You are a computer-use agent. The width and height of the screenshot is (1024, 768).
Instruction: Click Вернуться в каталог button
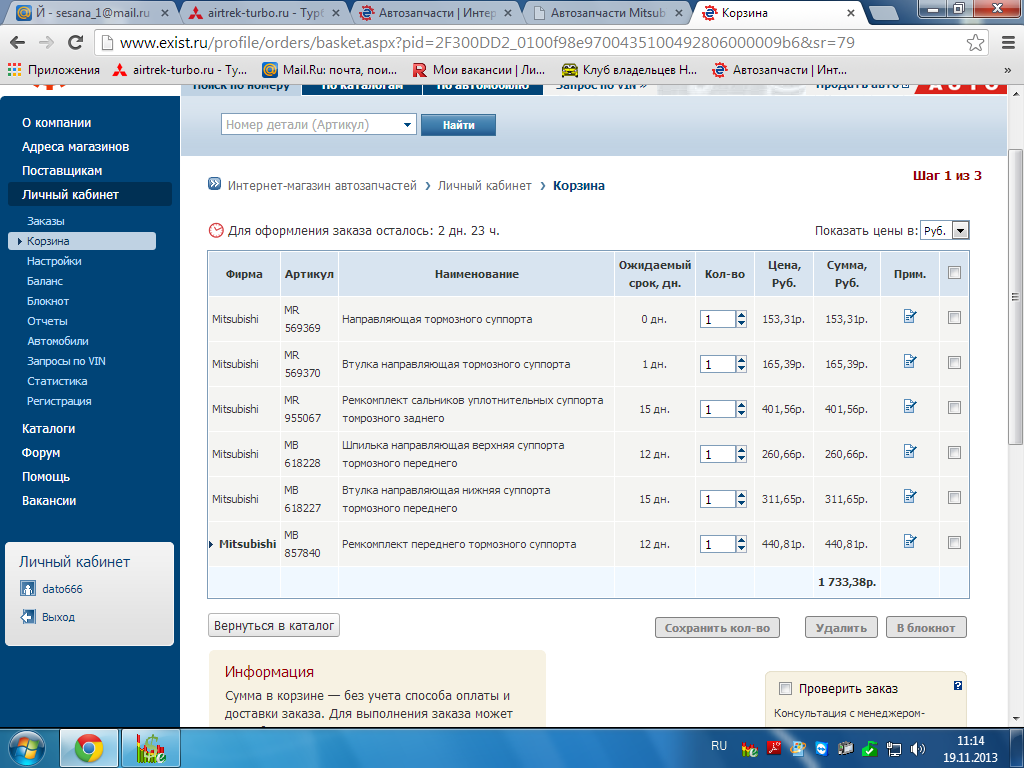pyautogui.click(x=274, y=625)
